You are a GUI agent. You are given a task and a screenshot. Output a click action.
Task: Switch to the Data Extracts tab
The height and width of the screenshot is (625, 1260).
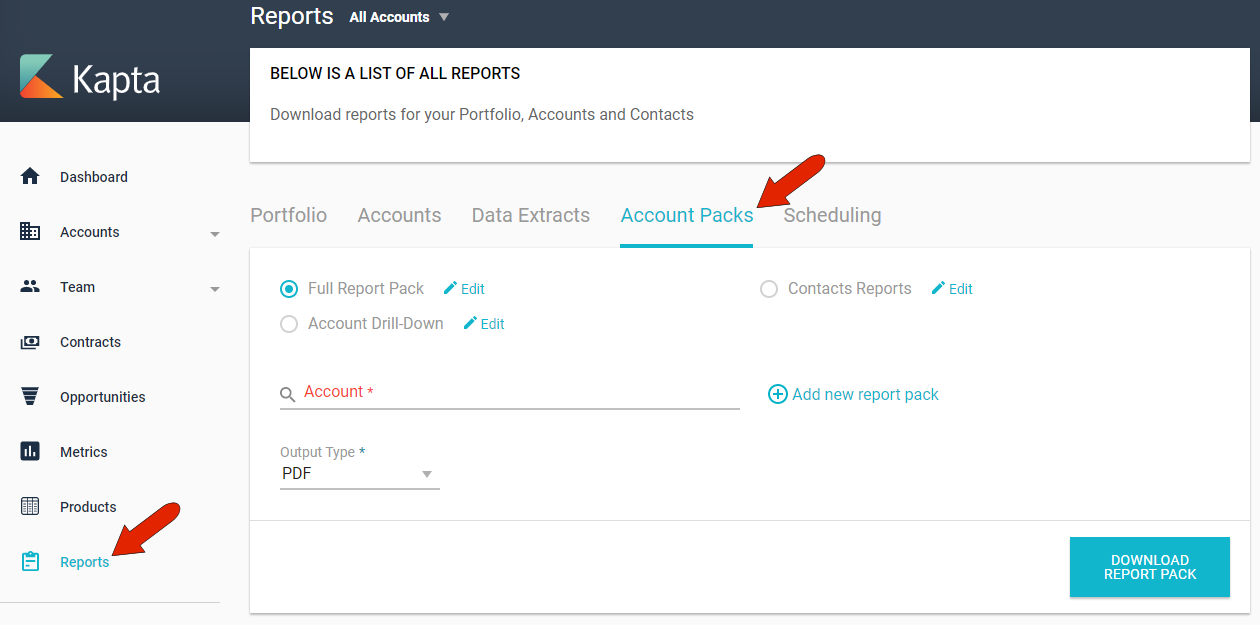coord(530,215)
